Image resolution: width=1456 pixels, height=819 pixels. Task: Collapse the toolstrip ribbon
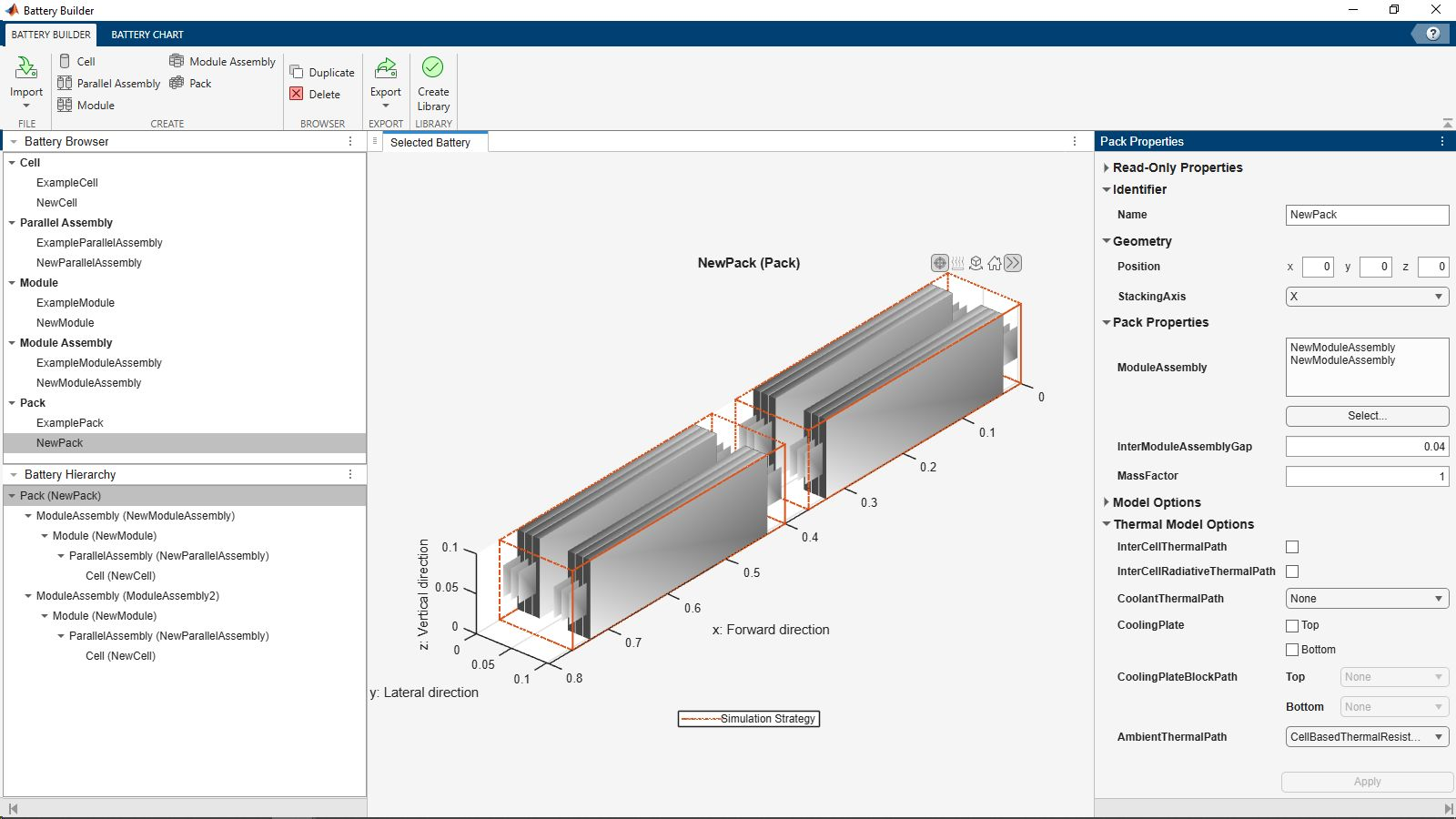[x=1447, y=123]
